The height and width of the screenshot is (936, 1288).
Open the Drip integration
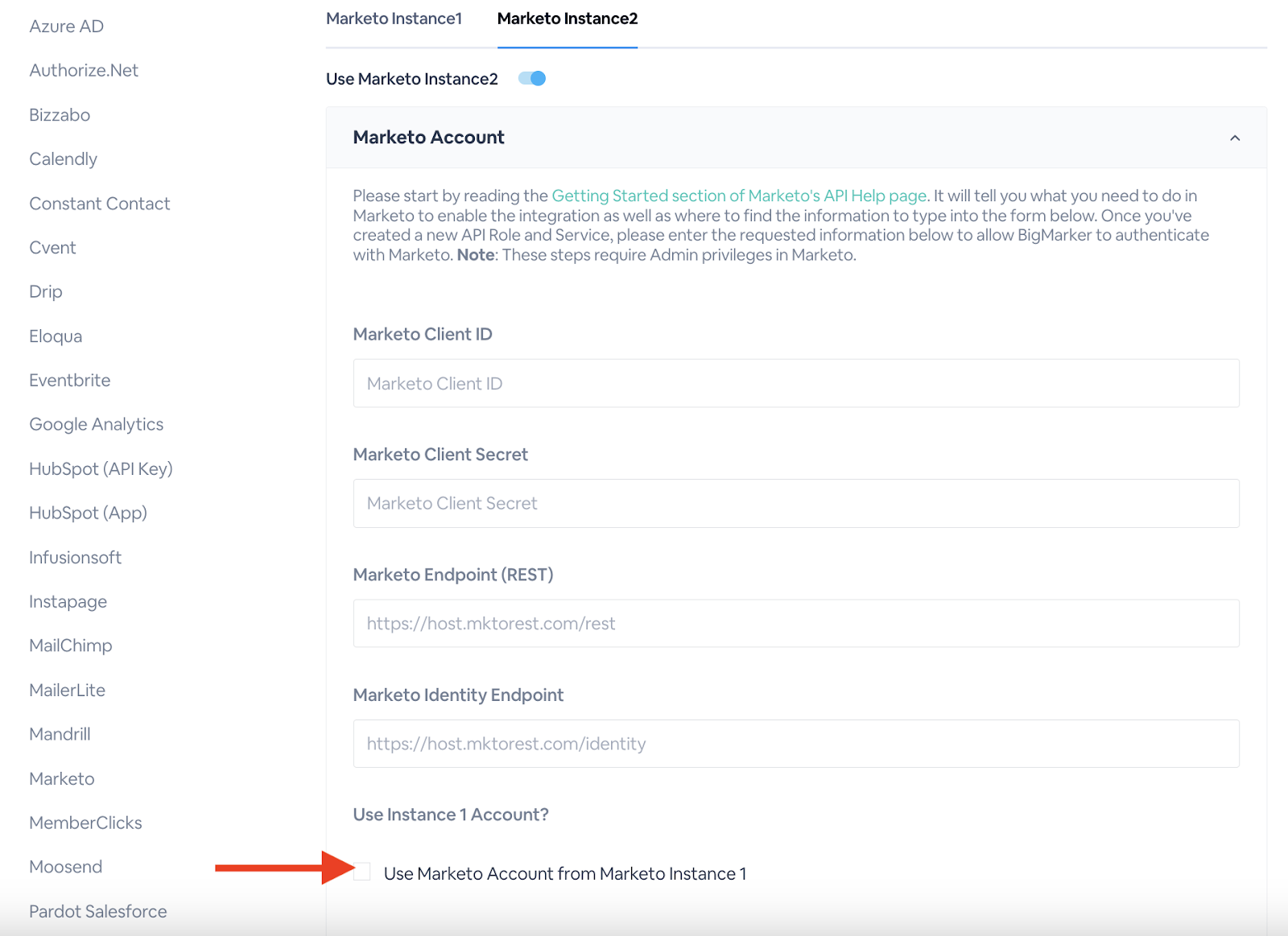(46, 291)
